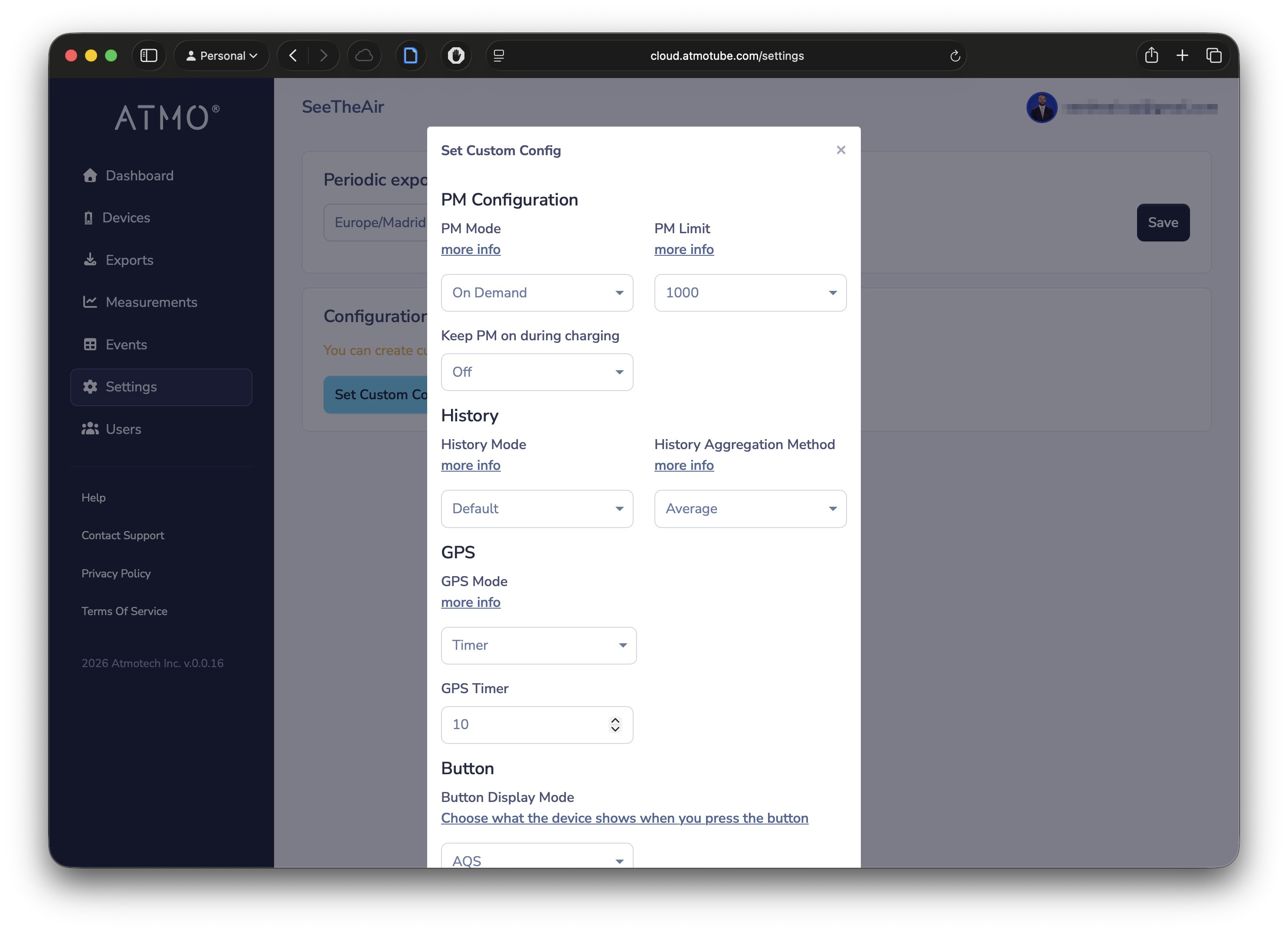Open Keep PM on during charging dropdown
The height and width of the screenshot is (932, 1288).
tap(537, 372)
